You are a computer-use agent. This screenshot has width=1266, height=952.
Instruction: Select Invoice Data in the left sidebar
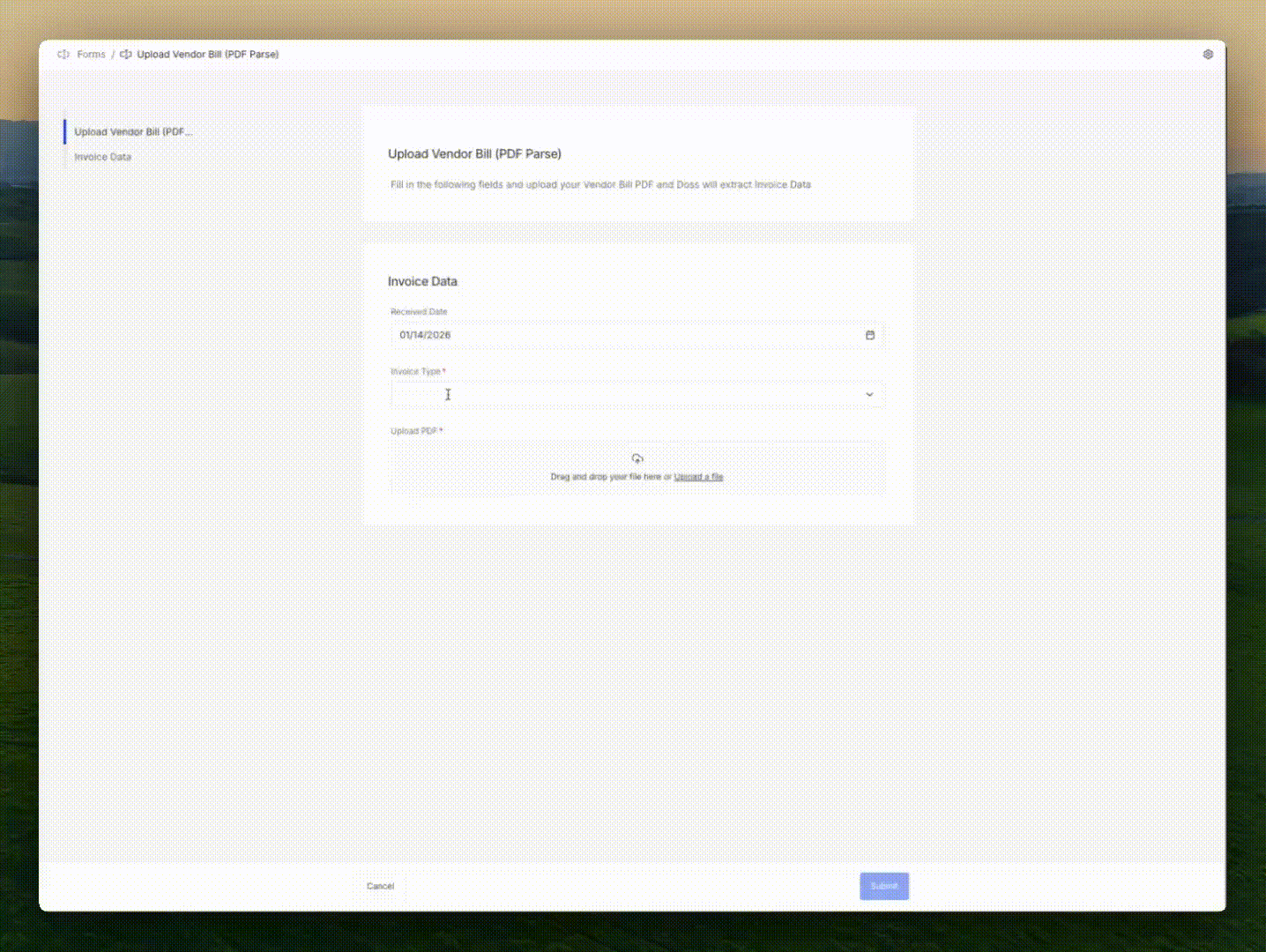102,156
